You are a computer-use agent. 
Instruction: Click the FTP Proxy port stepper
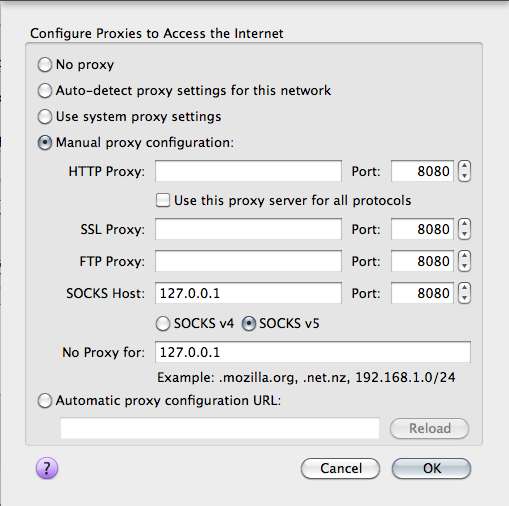coord(464,261)
